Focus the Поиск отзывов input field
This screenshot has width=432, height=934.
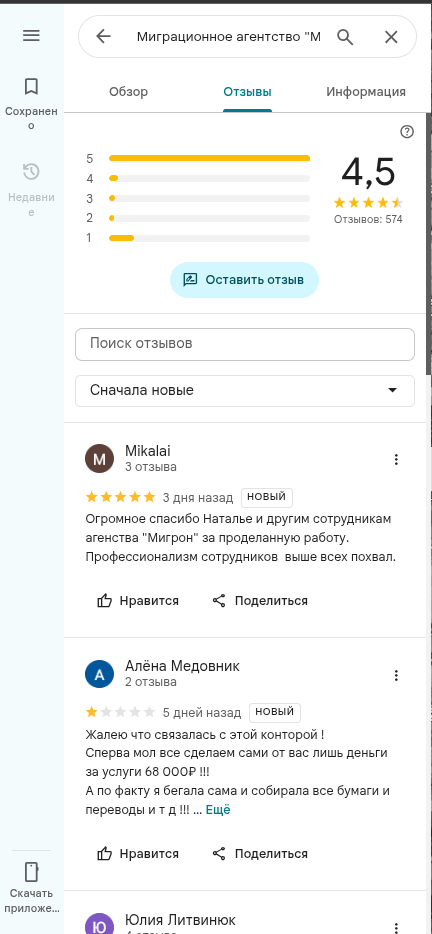pos(245,344)
